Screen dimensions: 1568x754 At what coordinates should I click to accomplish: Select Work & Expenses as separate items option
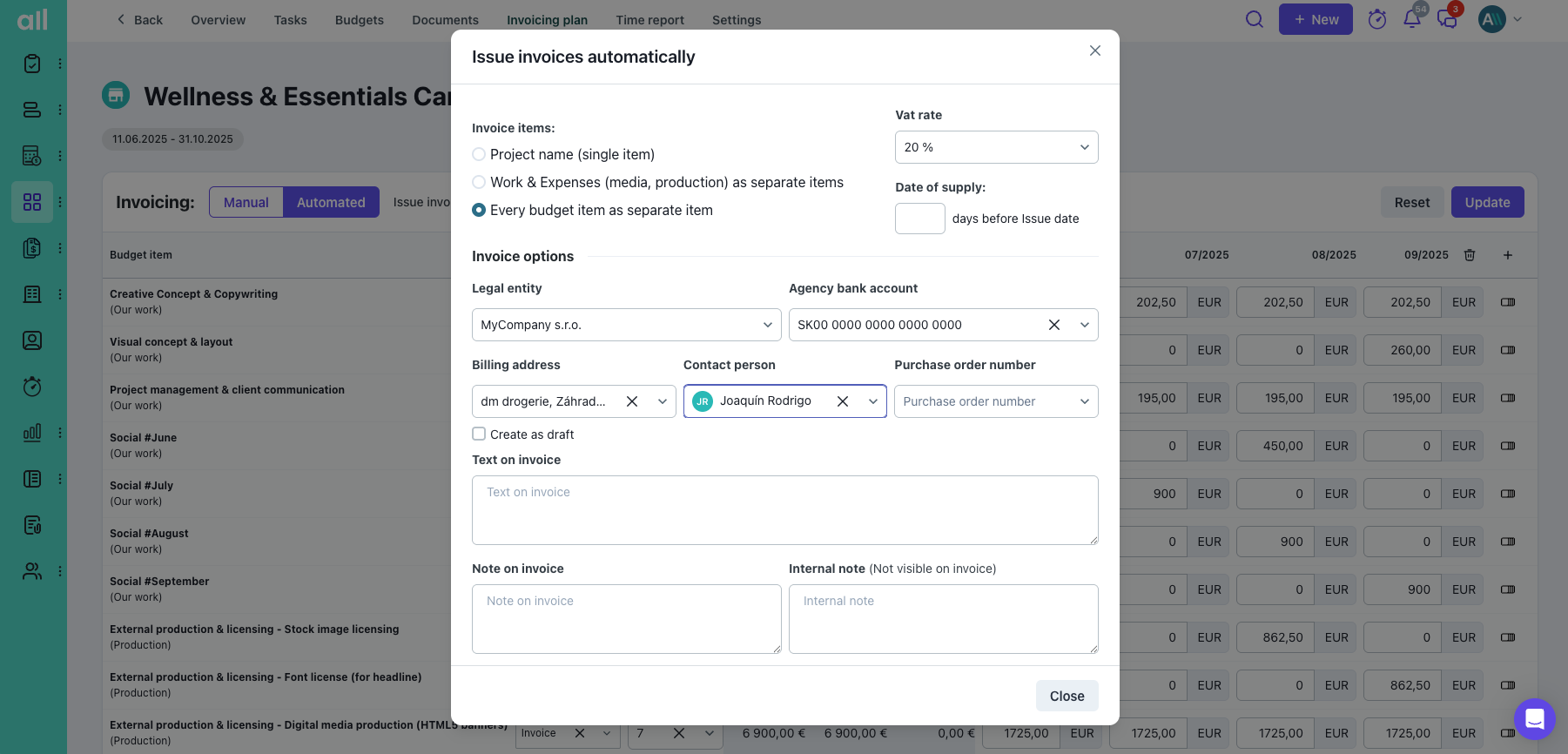pos(479,182)
